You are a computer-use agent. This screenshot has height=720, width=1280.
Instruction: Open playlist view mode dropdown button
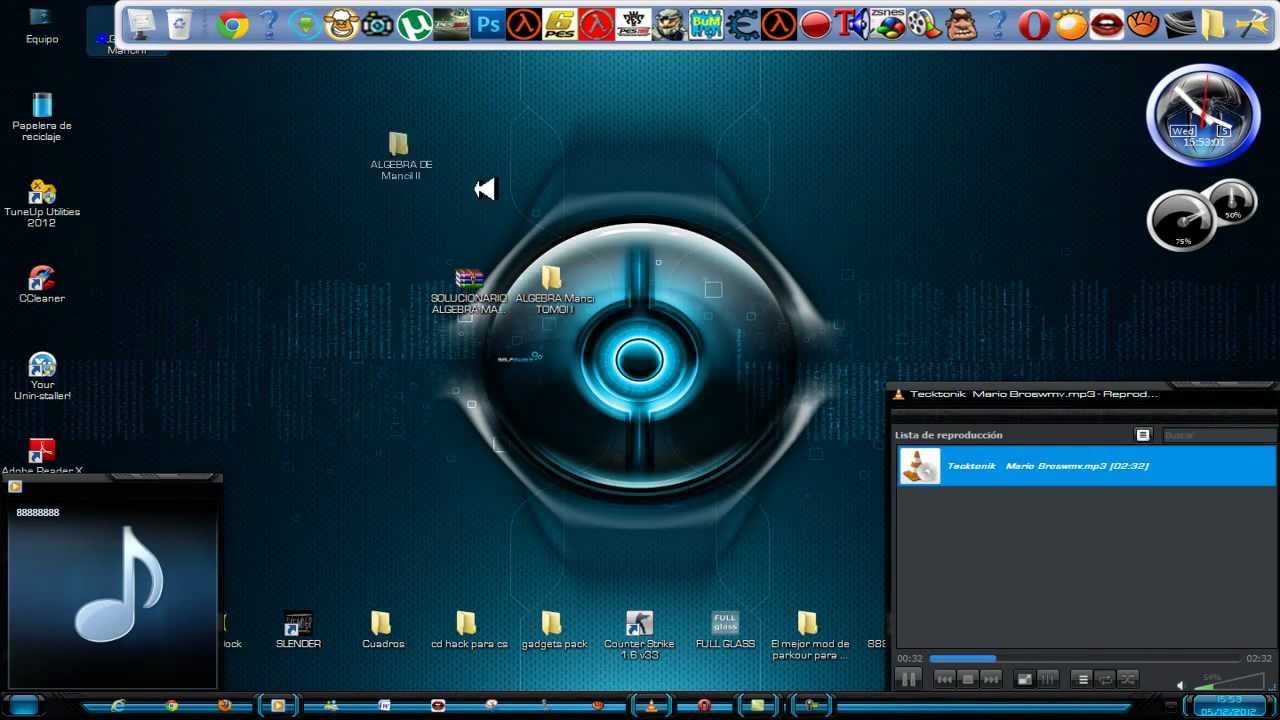tap(1143, 435)
